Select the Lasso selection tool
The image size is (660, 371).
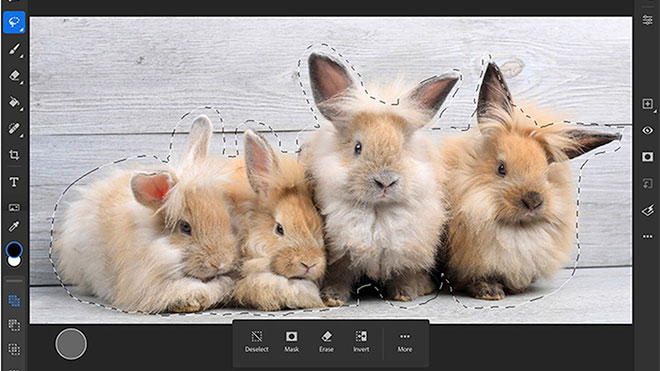coord(14,22)
